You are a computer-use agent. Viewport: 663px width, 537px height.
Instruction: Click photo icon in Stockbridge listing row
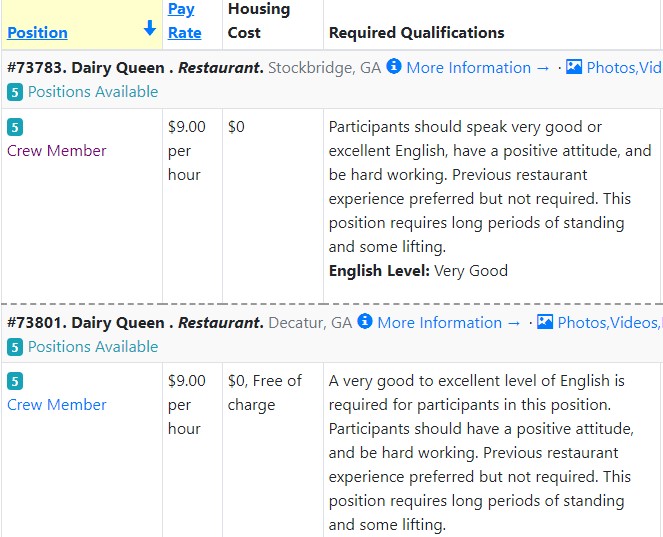[x=574, y=67]
